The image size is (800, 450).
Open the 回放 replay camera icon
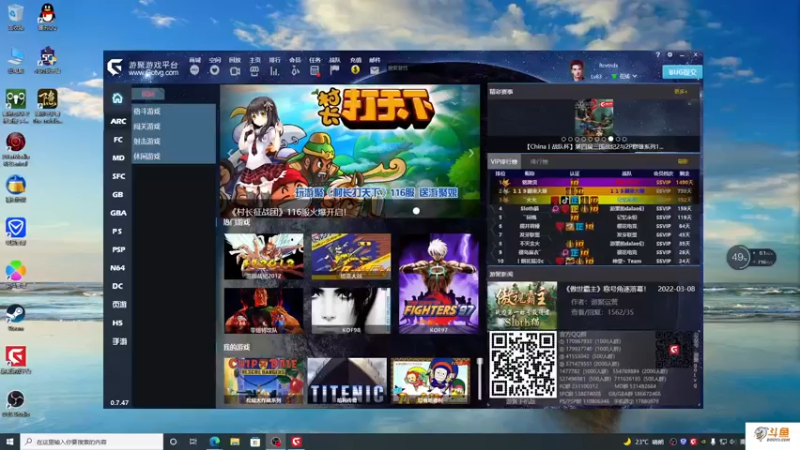(x=235, y=71)
